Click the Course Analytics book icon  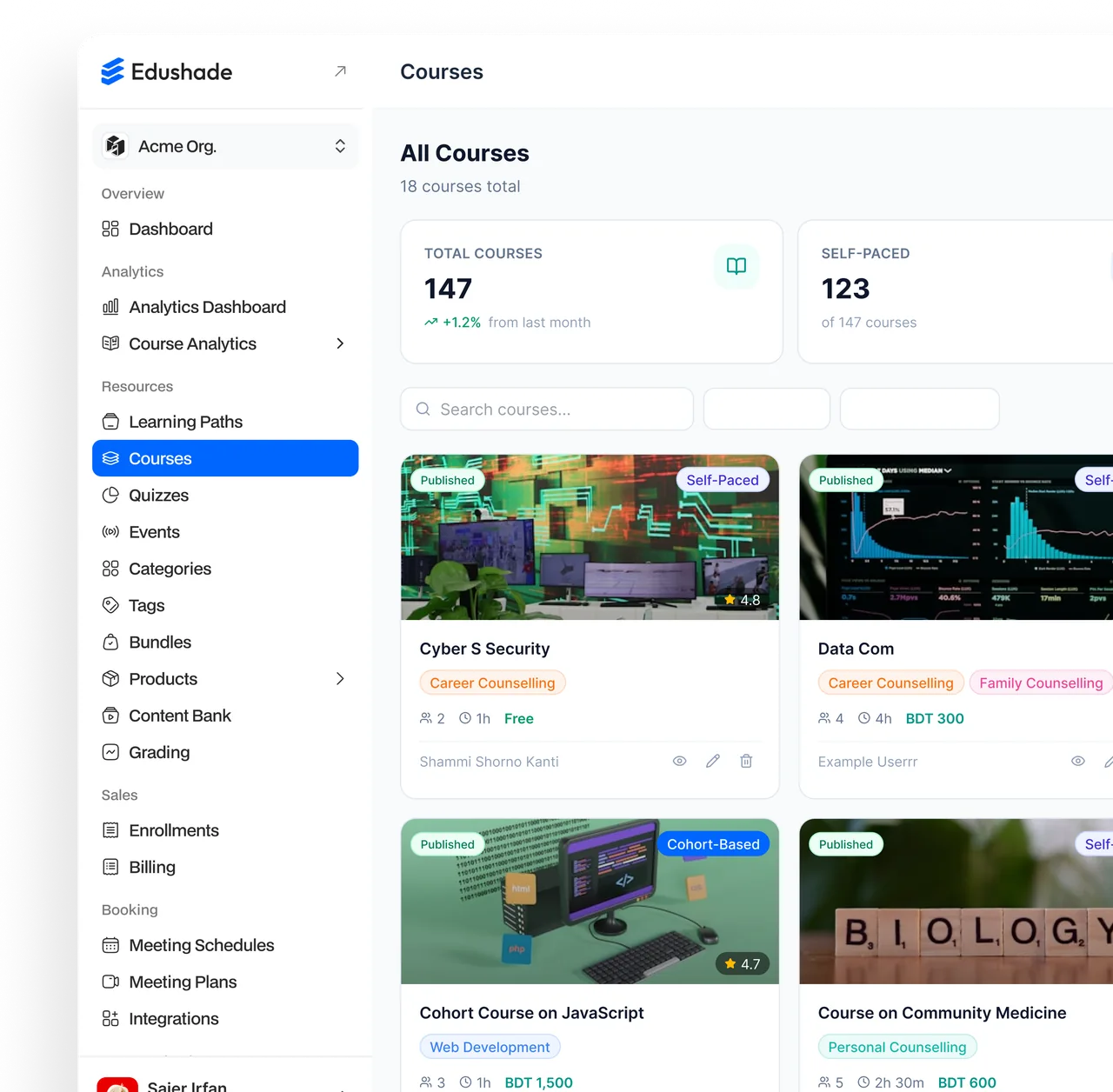point(110,343)
